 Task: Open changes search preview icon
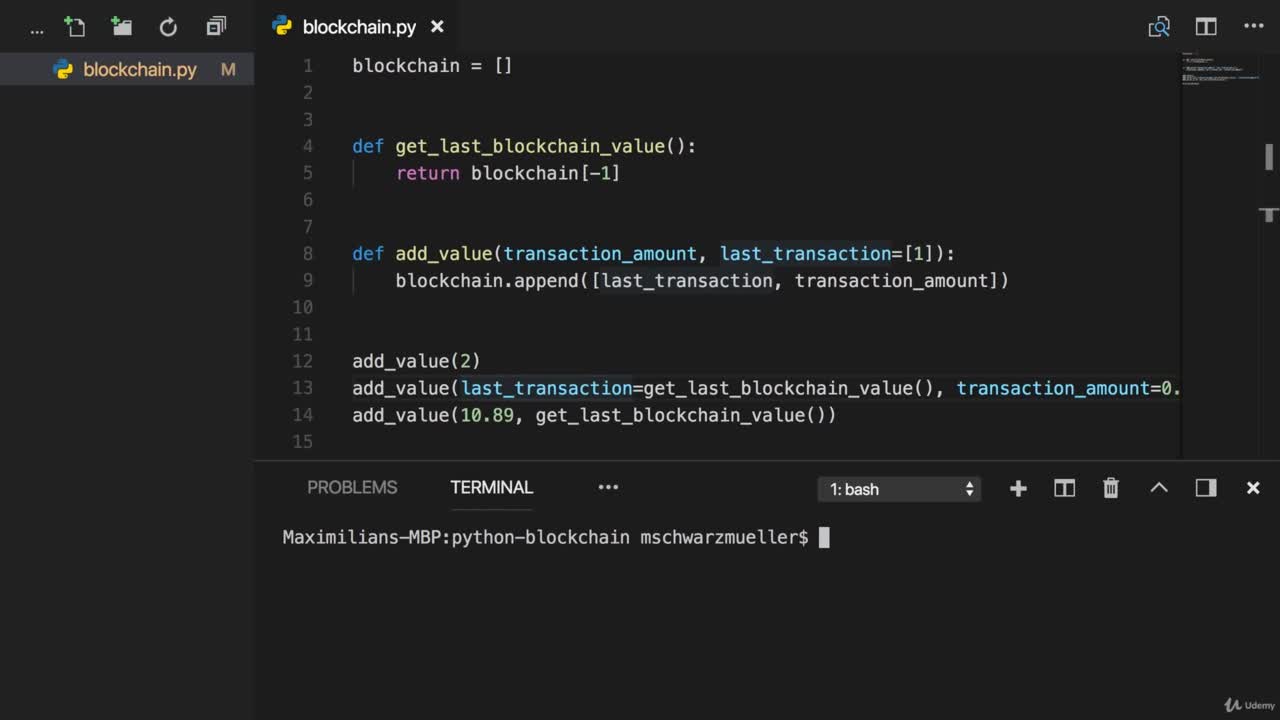(x=1159, y=27)
